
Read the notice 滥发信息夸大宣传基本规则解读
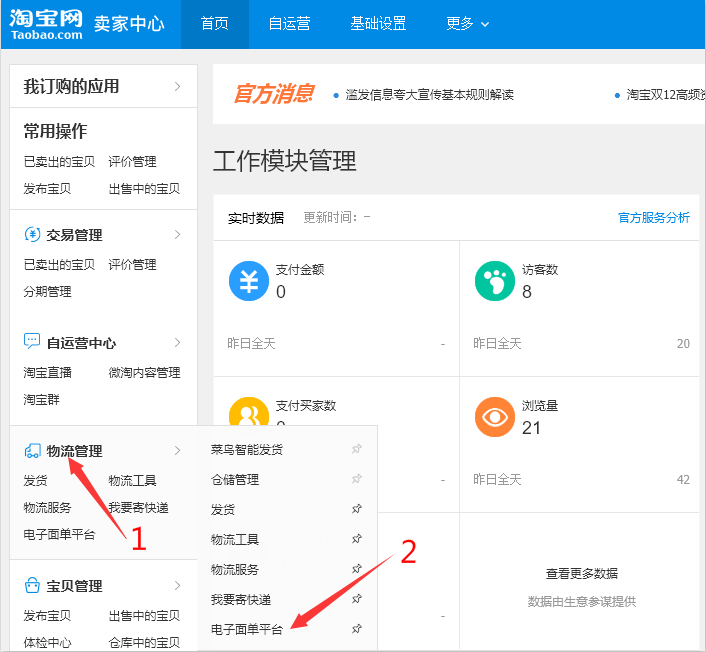pos(430,95)
